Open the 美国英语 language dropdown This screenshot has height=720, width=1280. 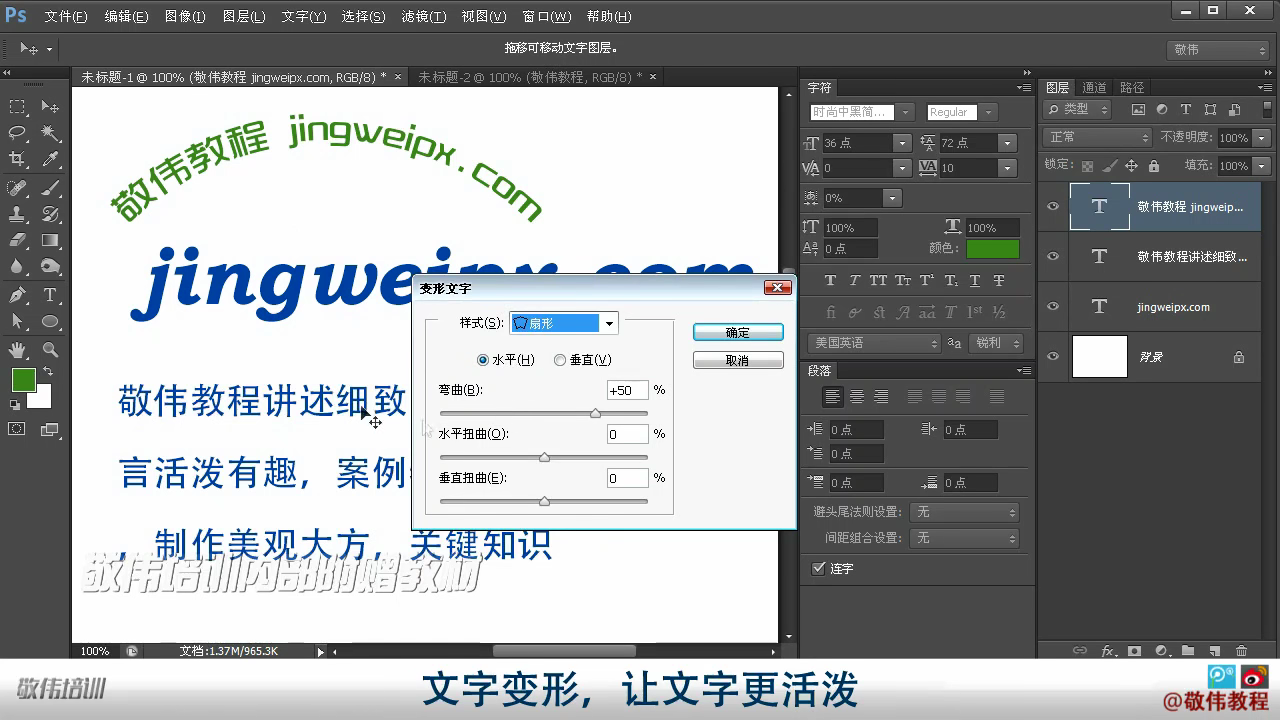click(x=874, y=343)
